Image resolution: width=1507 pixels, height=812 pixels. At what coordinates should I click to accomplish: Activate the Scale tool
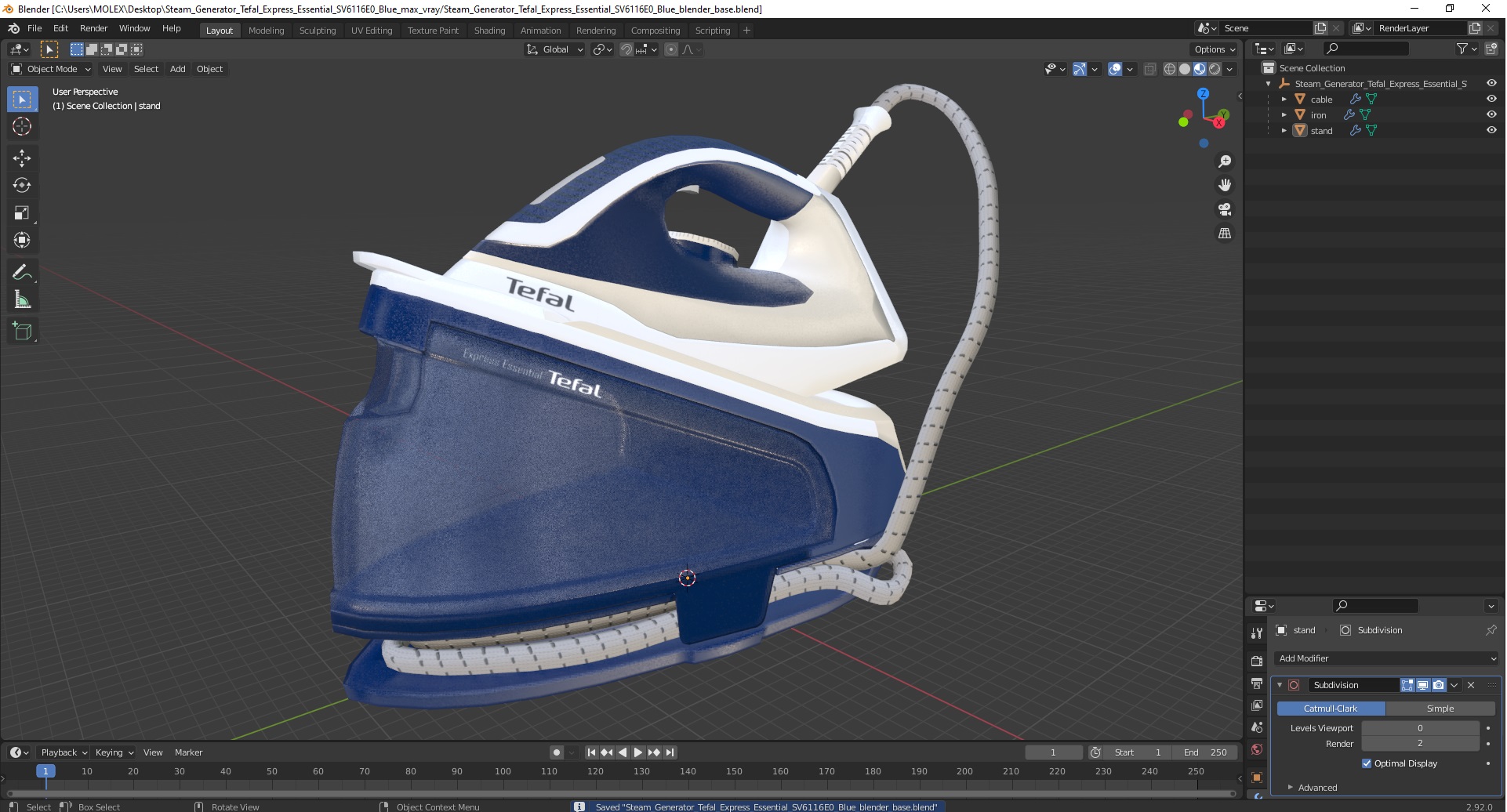tap(22, 212)
